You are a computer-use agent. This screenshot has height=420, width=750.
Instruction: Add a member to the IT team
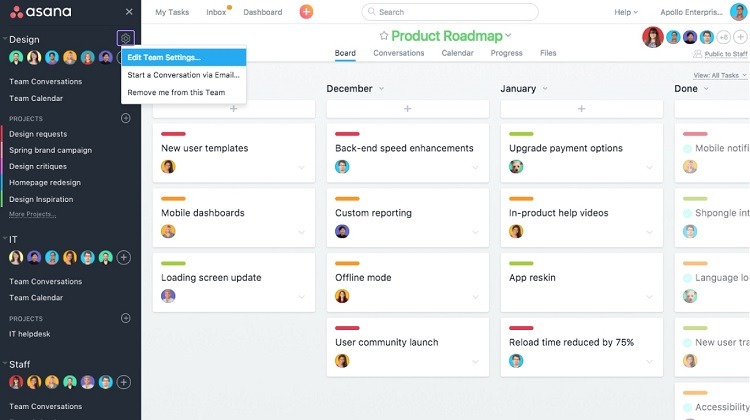point(124,257)
